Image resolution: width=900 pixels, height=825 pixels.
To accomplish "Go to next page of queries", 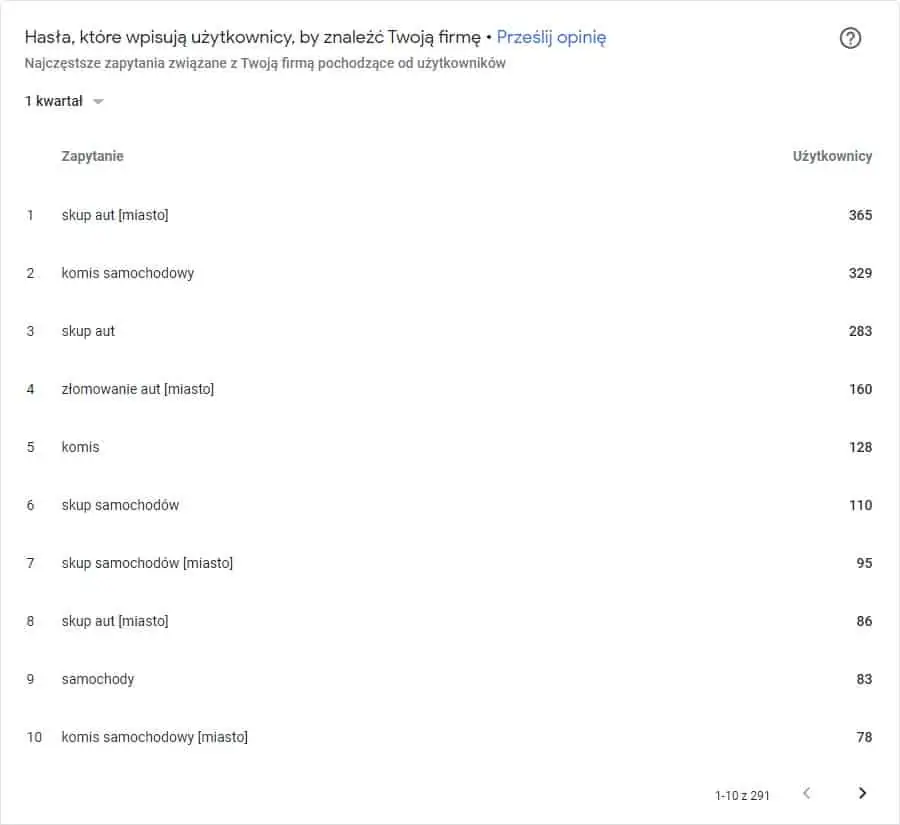I will click(862, 793).
